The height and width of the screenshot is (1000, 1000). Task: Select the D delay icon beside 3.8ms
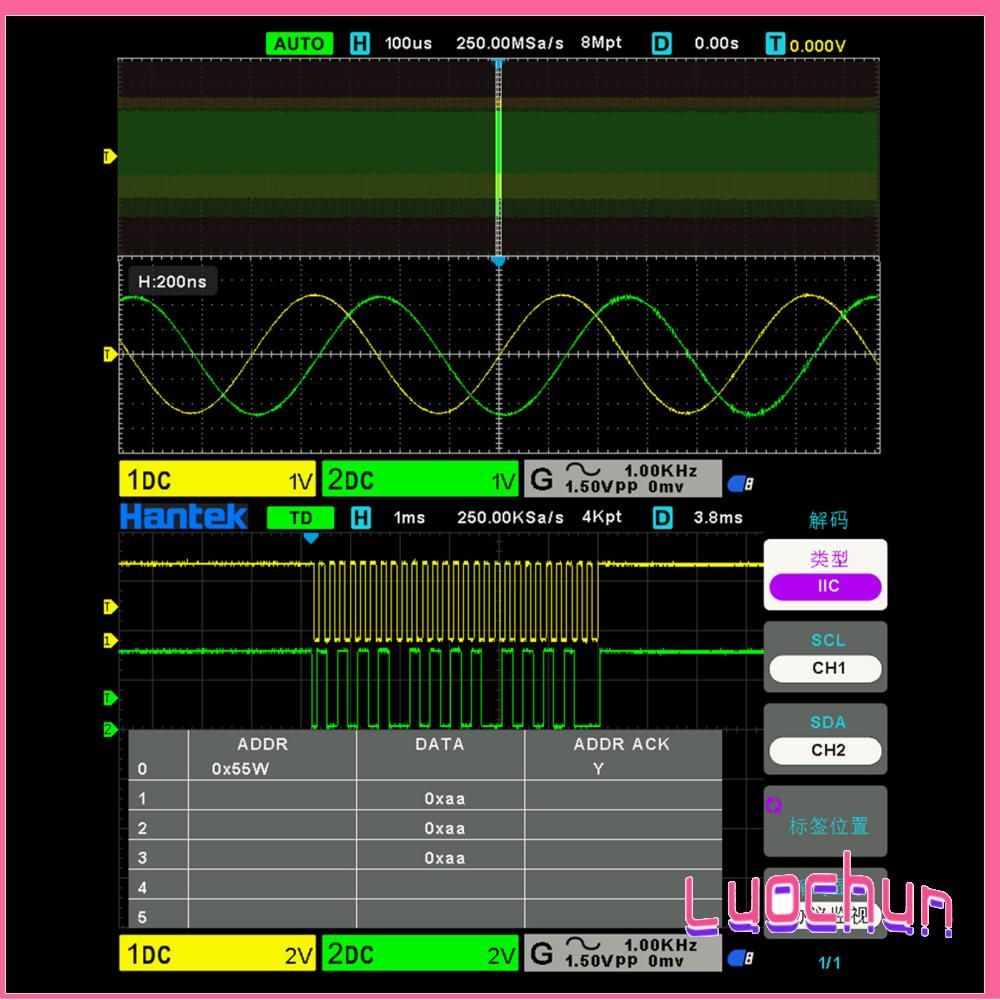click(663, 517)
